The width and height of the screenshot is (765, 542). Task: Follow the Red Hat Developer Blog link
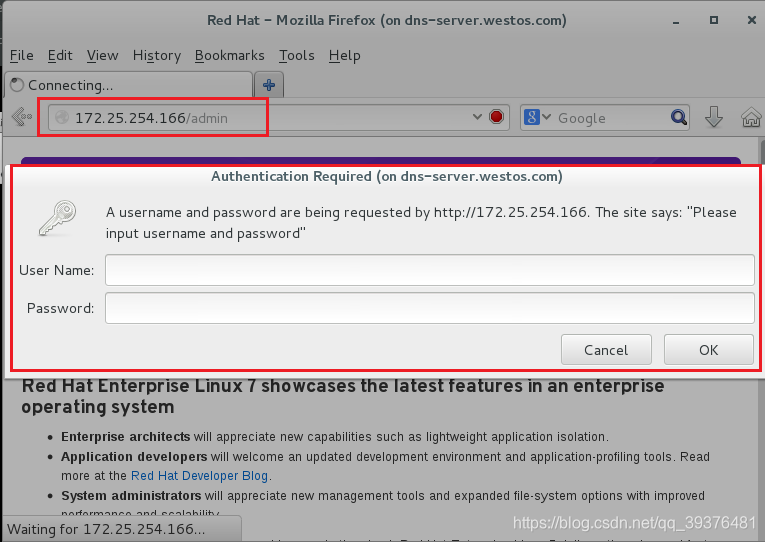coord(200,476)
